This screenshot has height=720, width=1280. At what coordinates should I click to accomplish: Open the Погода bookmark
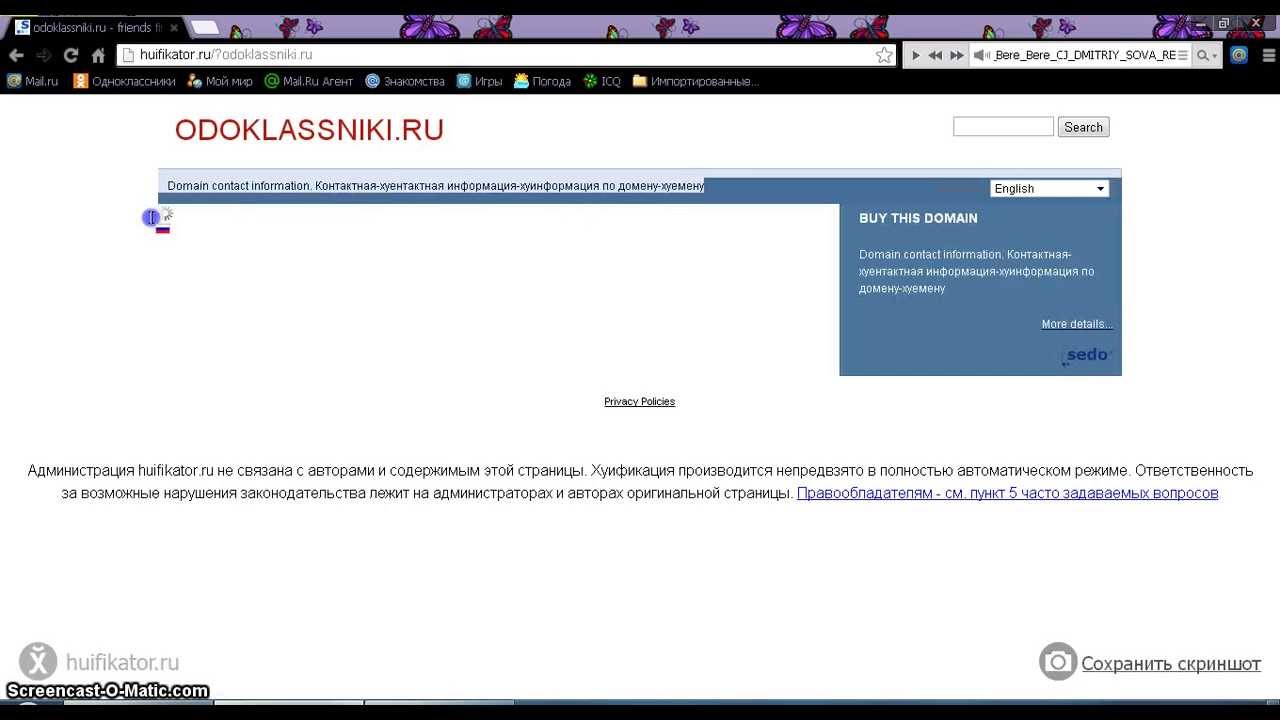542,81
